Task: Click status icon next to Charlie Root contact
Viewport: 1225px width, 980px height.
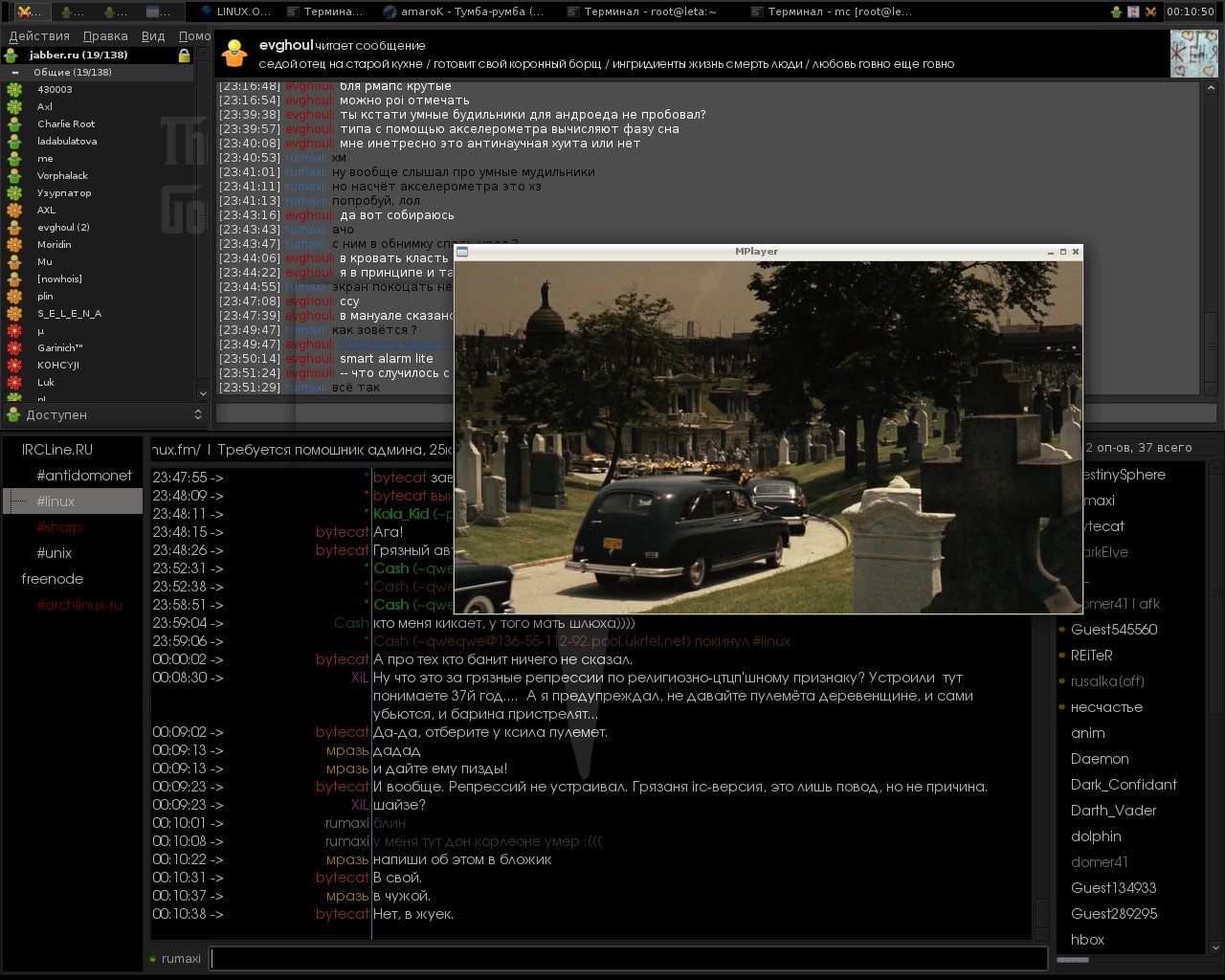Action: click(x=14, y=124)
